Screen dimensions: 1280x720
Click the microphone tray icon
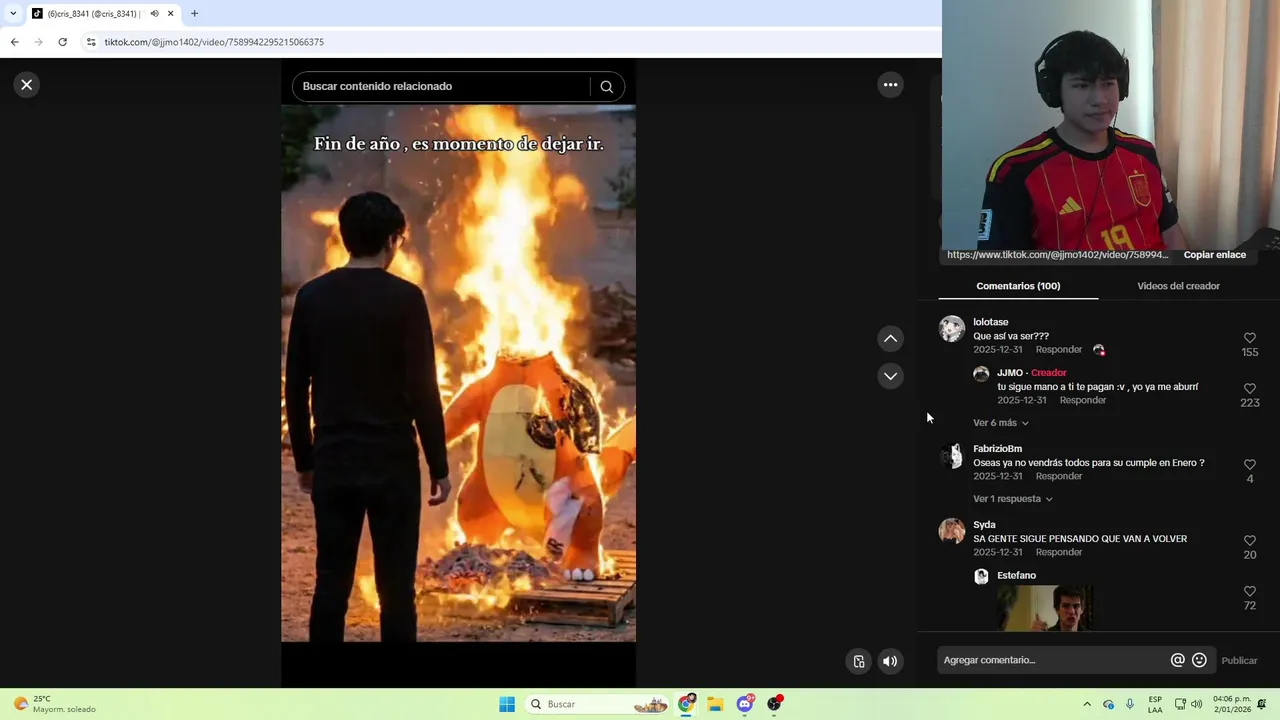point(1130,704)
